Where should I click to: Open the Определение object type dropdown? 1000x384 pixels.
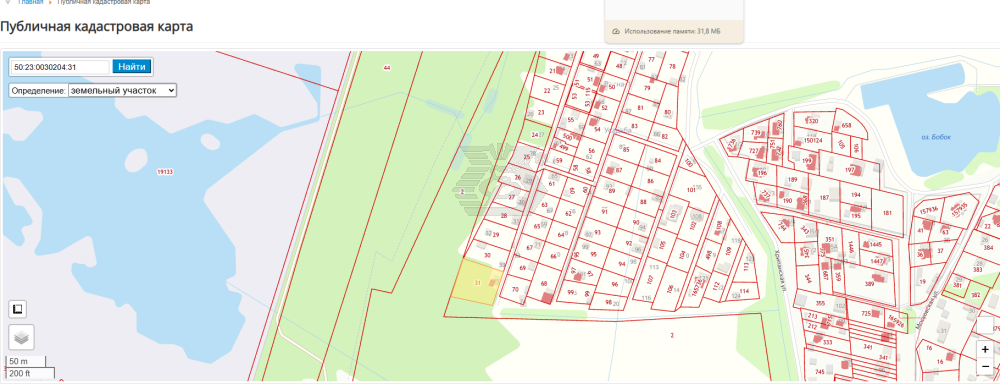click(122, 91)
